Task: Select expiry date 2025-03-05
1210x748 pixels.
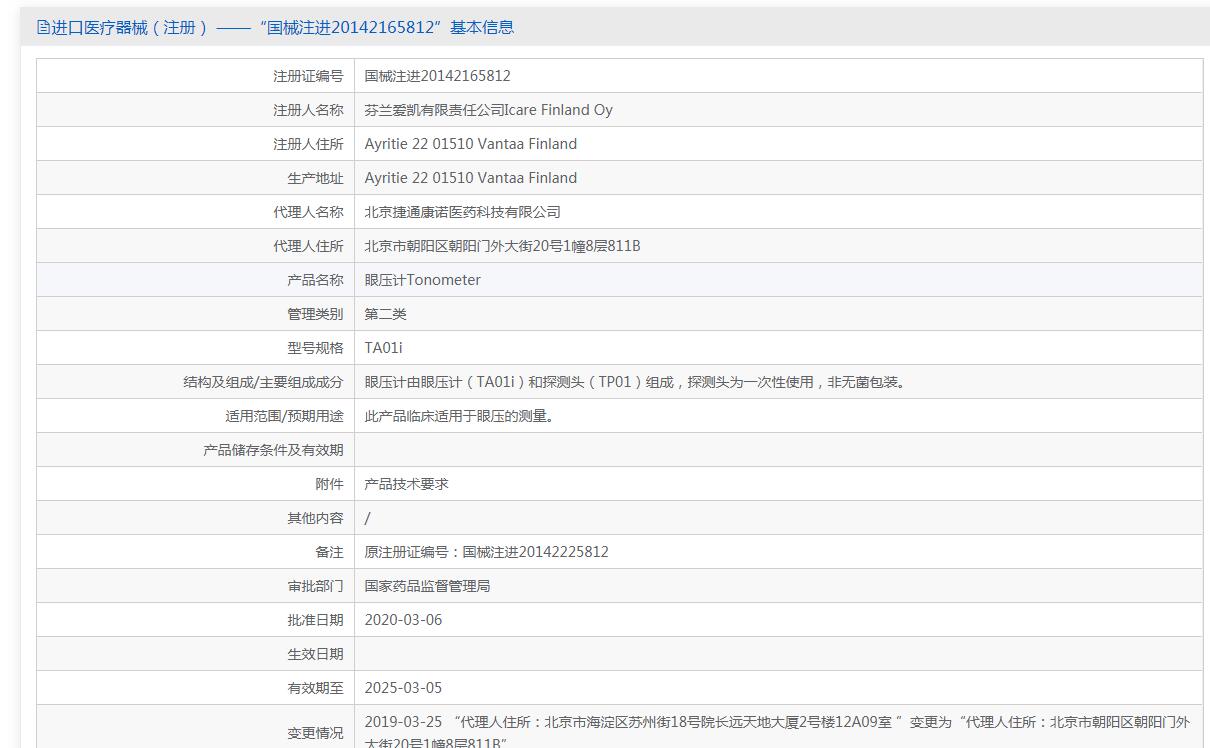Action: [403, 688]
